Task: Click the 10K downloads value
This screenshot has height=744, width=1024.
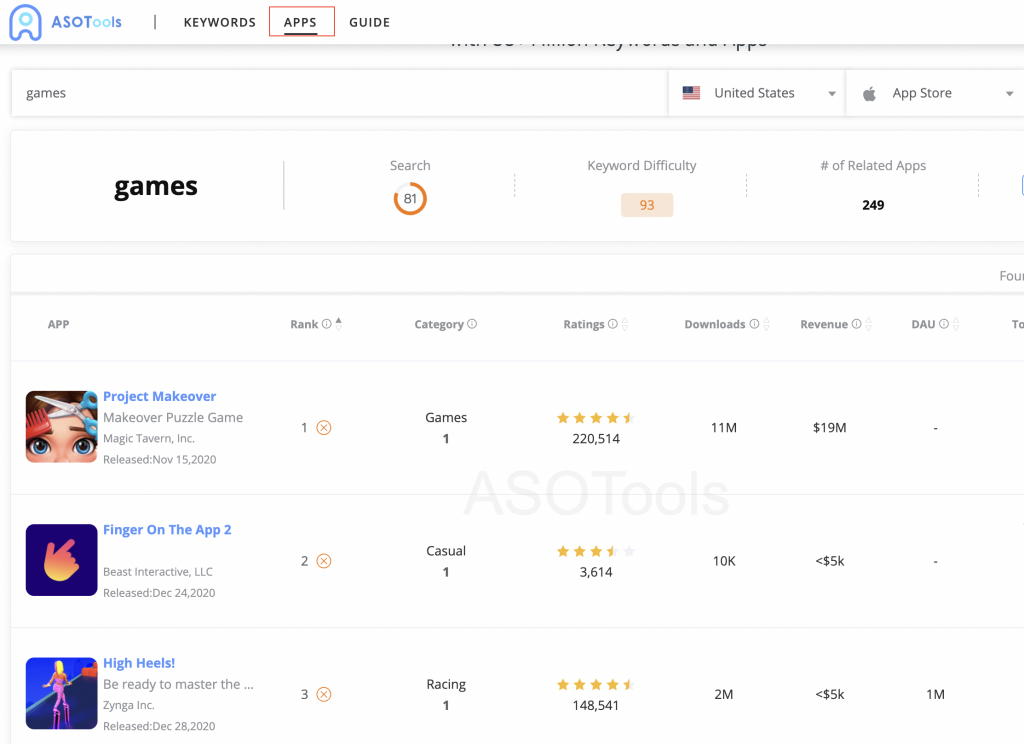Action: coord(724,561)
